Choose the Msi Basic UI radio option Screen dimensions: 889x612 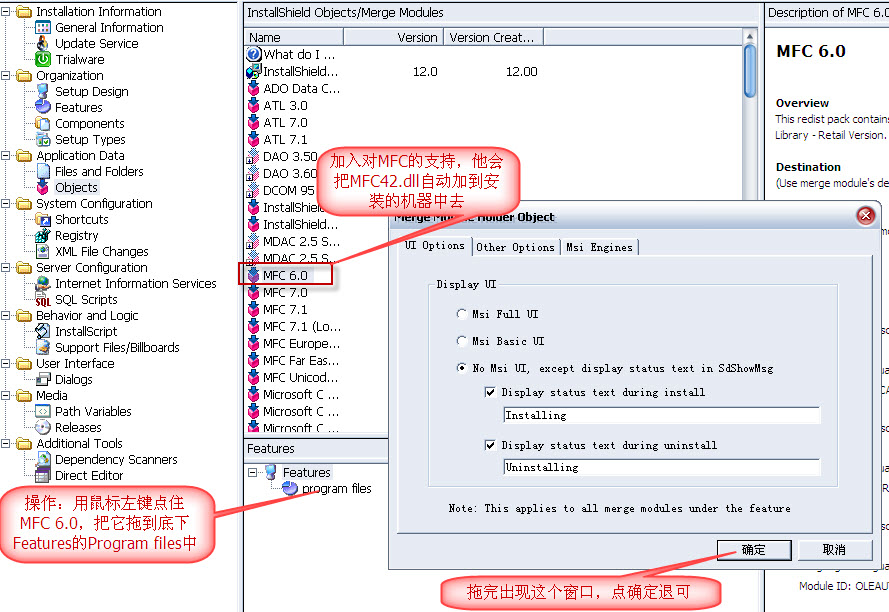click(462, 341)
